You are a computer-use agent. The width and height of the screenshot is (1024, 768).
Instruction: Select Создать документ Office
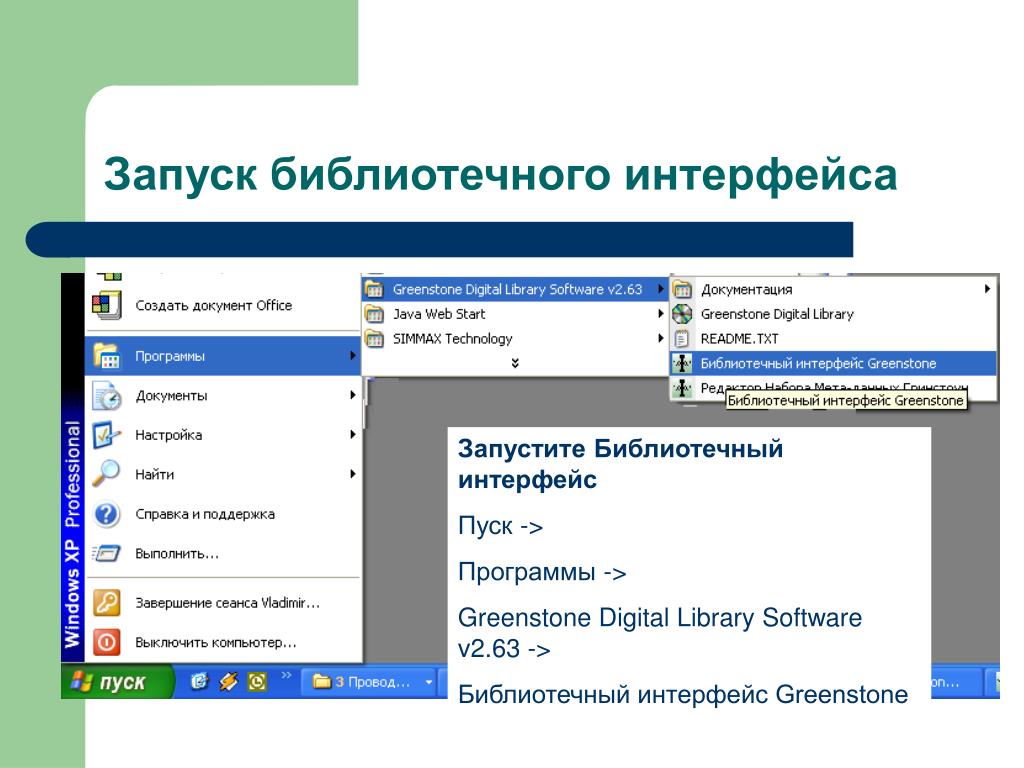click(x=223, y=305)
